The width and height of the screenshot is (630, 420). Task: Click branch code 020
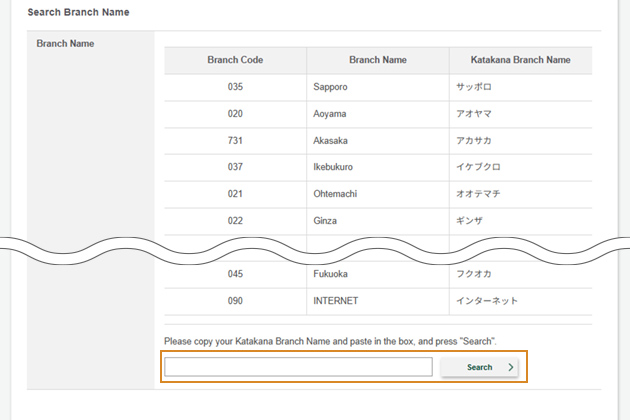[235, 114]
